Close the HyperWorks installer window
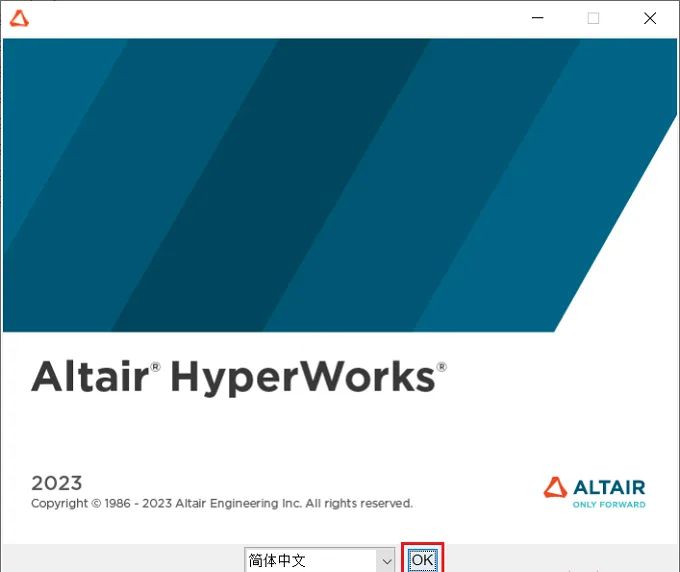Screen dimensions: 680x572 (x=650, y=18)
